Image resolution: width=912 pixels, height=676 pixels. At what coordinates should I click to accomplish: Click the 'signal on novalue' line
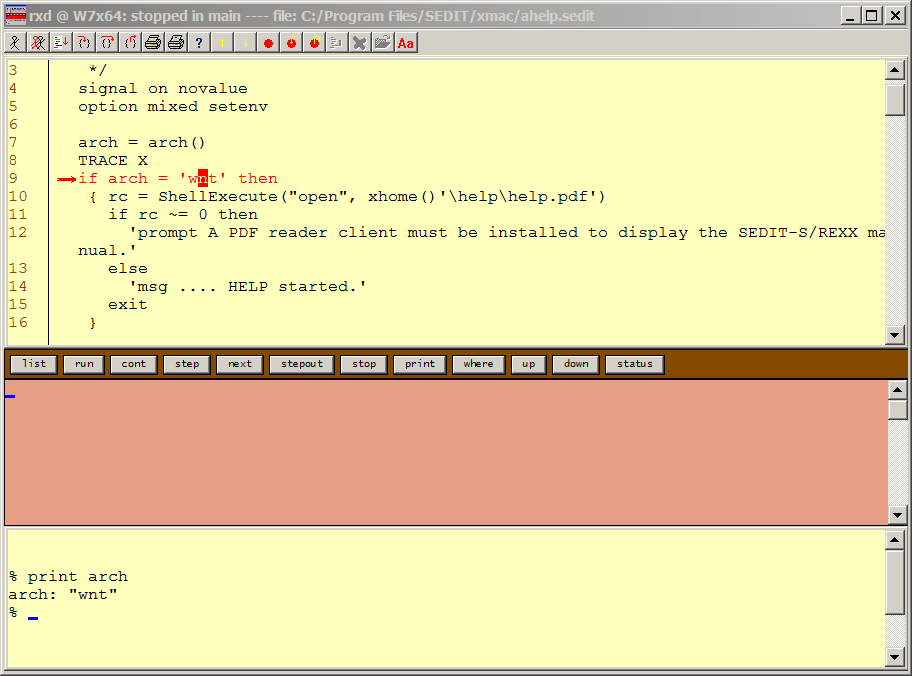pyautogui.click(x=163, y=88)
